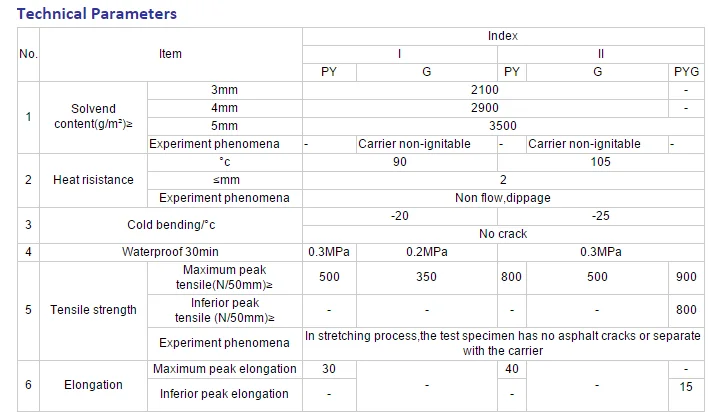Select the 105 heat resistance value
The image size is (720, 420).
coord(600,162)
